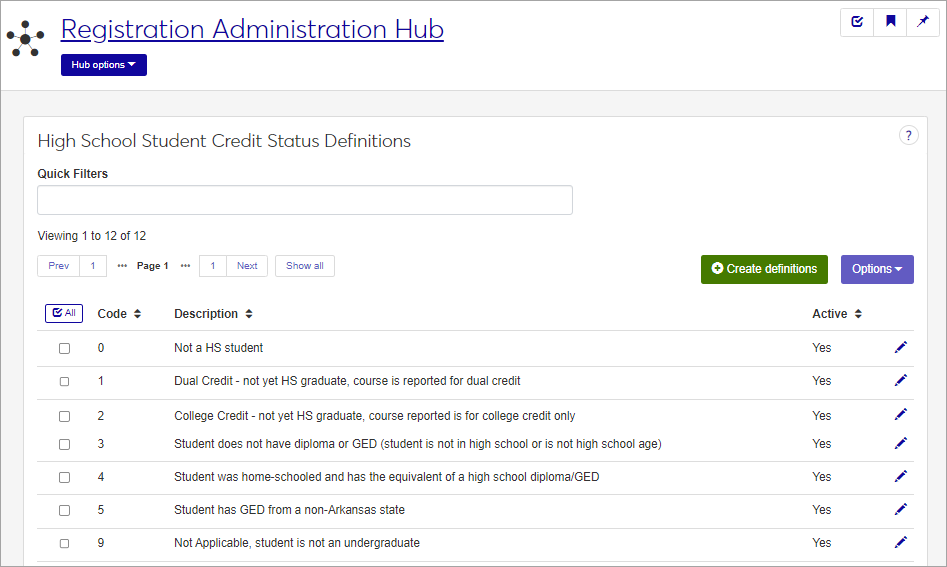
Task: Click the pin icon in top-right toolbar
Action: (923, 22)
